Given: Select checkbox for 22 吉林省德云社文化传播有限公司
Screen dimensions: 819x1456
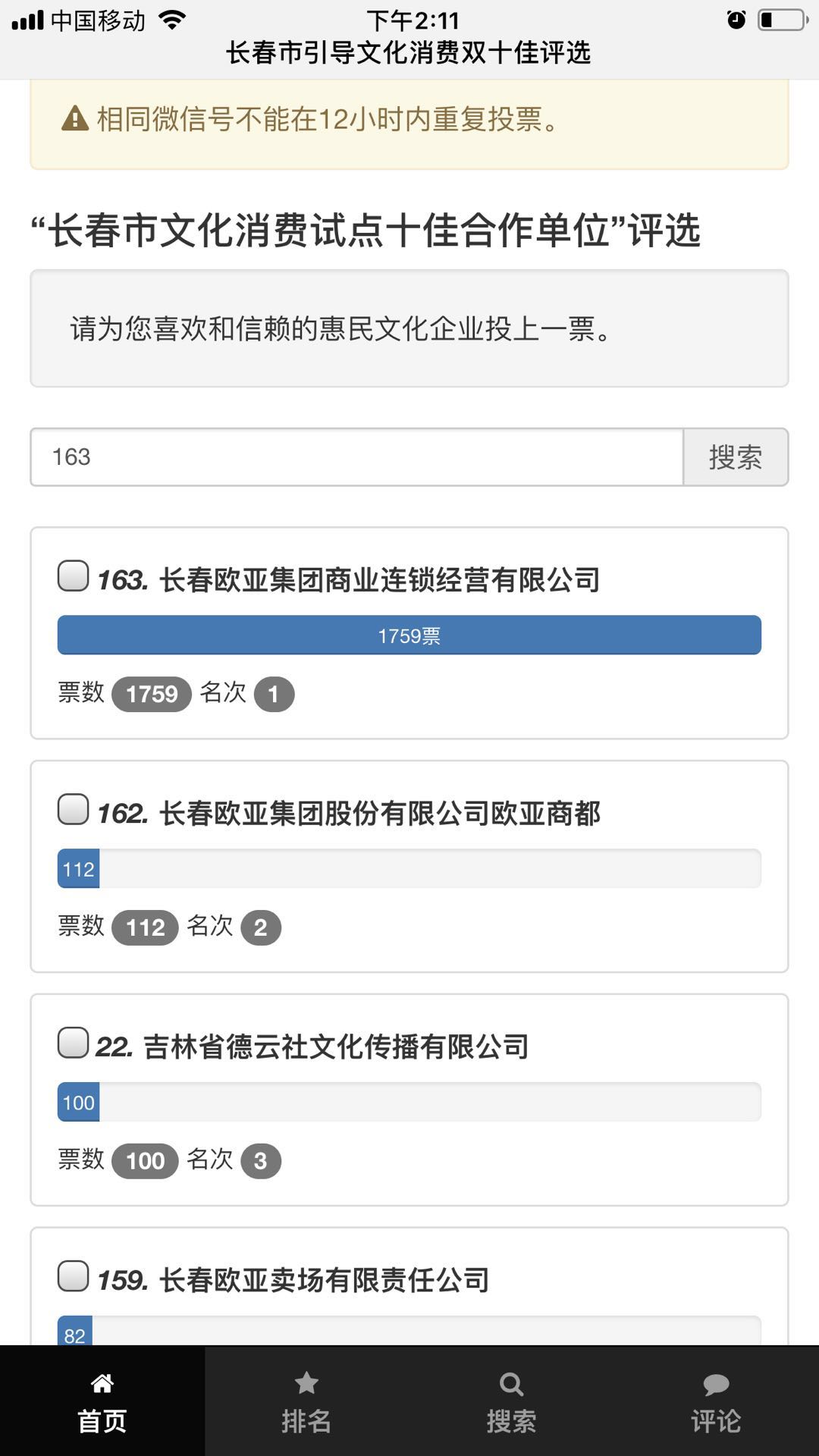Looking at the screenshot, I should coord(74,1043).
